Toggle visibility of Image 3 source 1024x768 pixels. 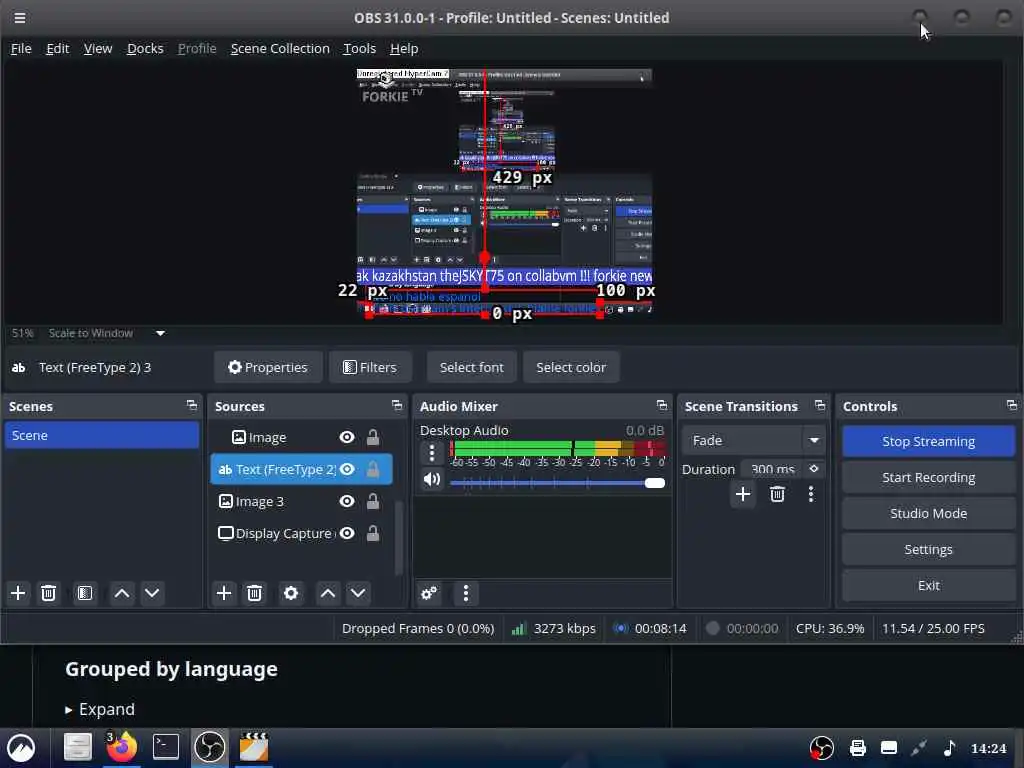point(347,501)
